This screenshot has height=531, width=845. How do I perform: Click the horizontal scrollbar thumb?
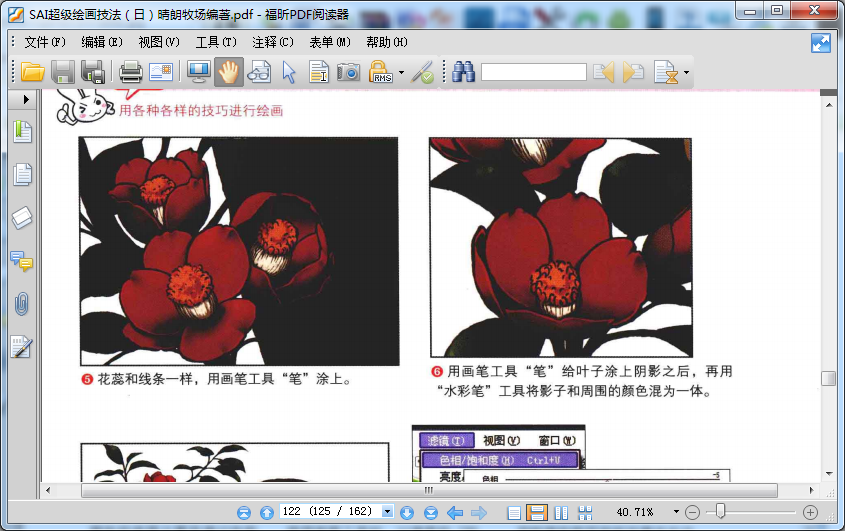click(429, 491)
